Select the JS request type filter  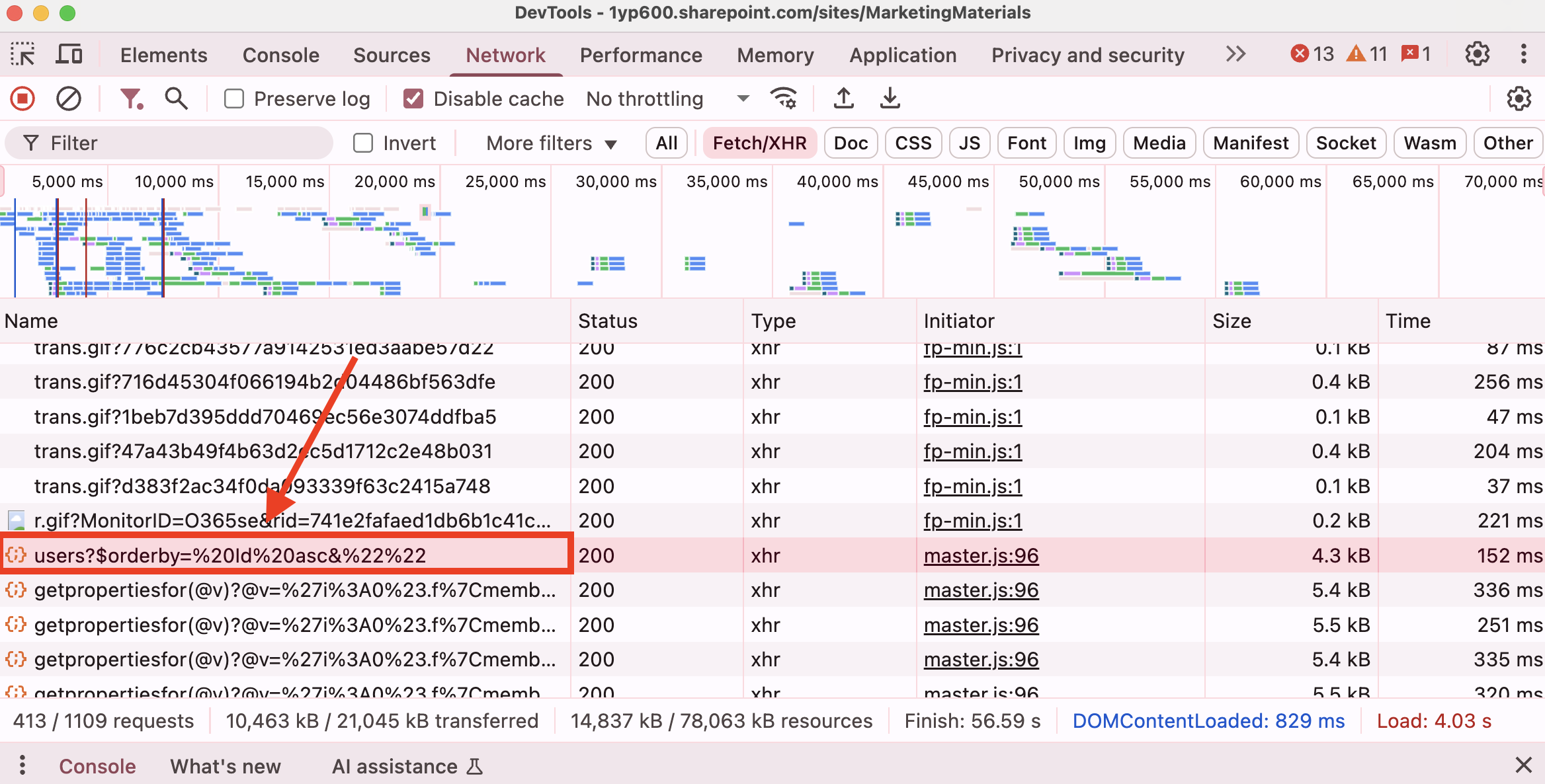pos(969,143)
